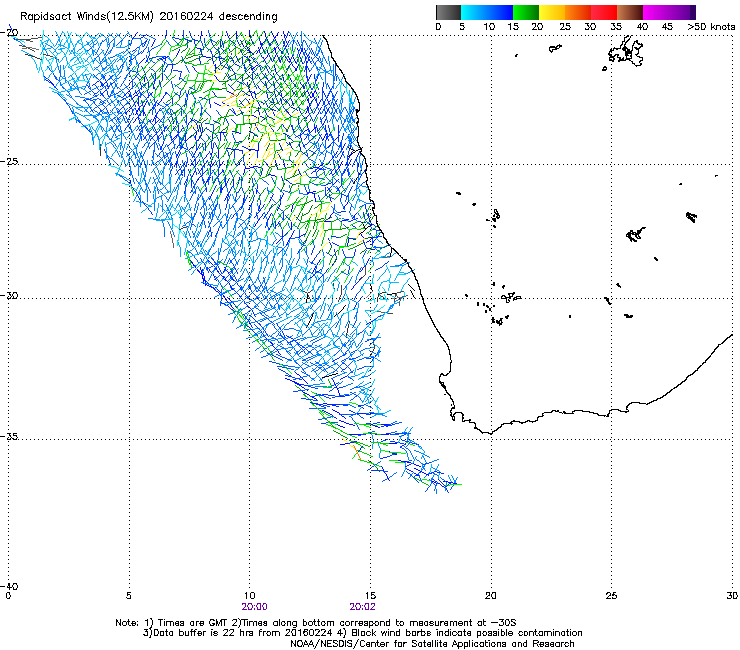Click the -40 latitude axis label
Viewport: 740px width, 650px height.
click(10, 586)
